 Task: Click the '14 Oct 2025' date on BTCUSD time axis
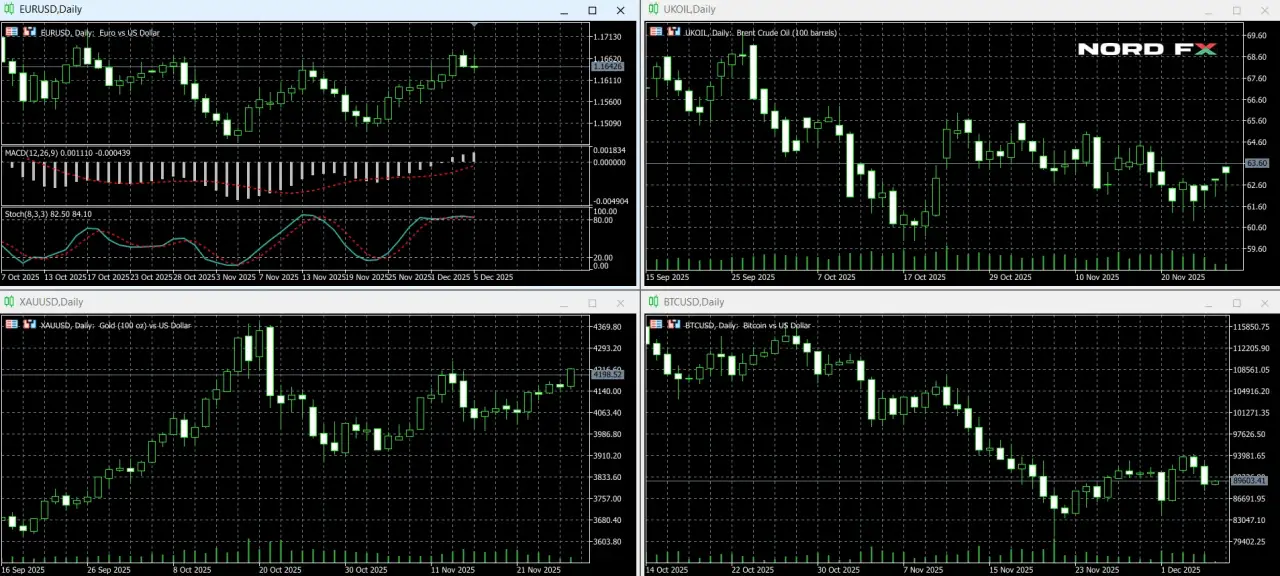point(667,570)
